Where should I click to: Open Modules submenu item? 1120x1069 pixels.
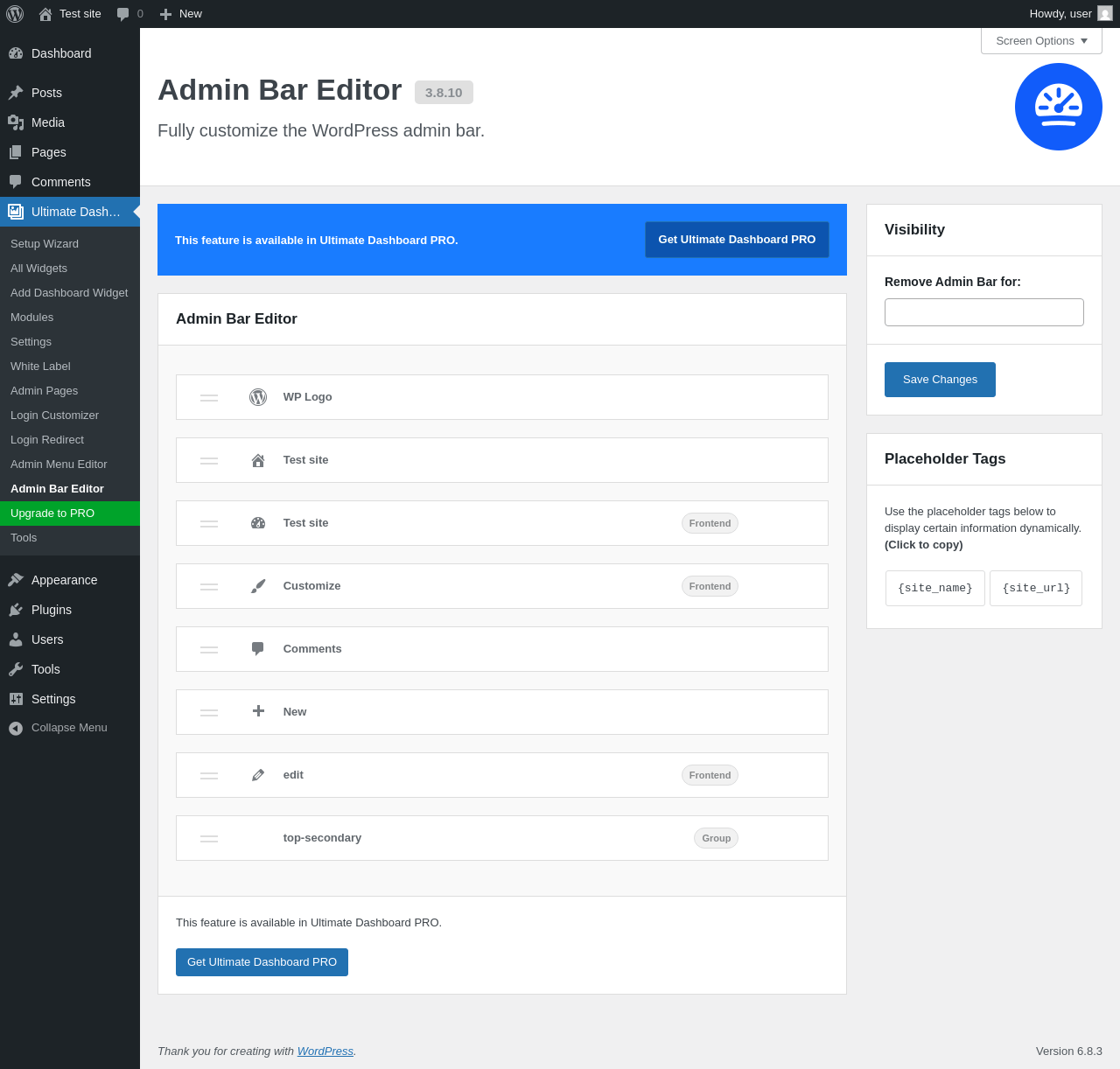[x=70, y=318]
